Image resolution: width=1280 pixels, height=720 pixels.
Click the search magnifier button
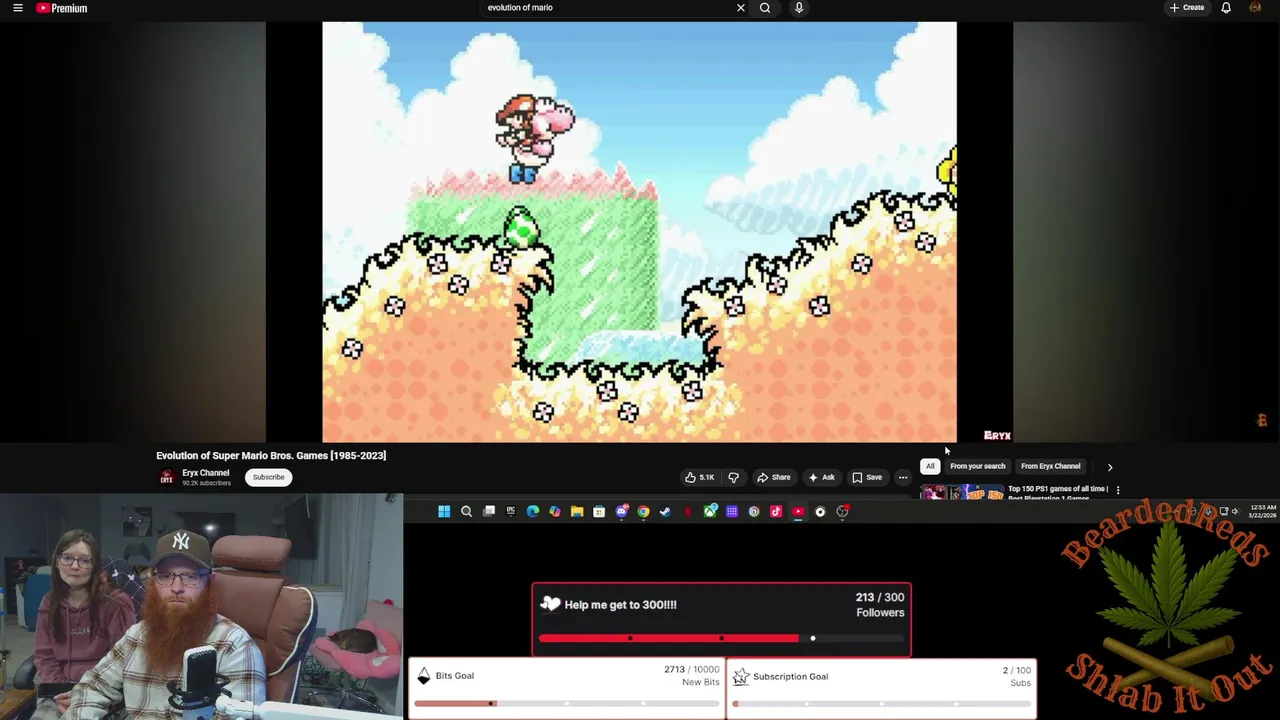(x=765, y=8)
